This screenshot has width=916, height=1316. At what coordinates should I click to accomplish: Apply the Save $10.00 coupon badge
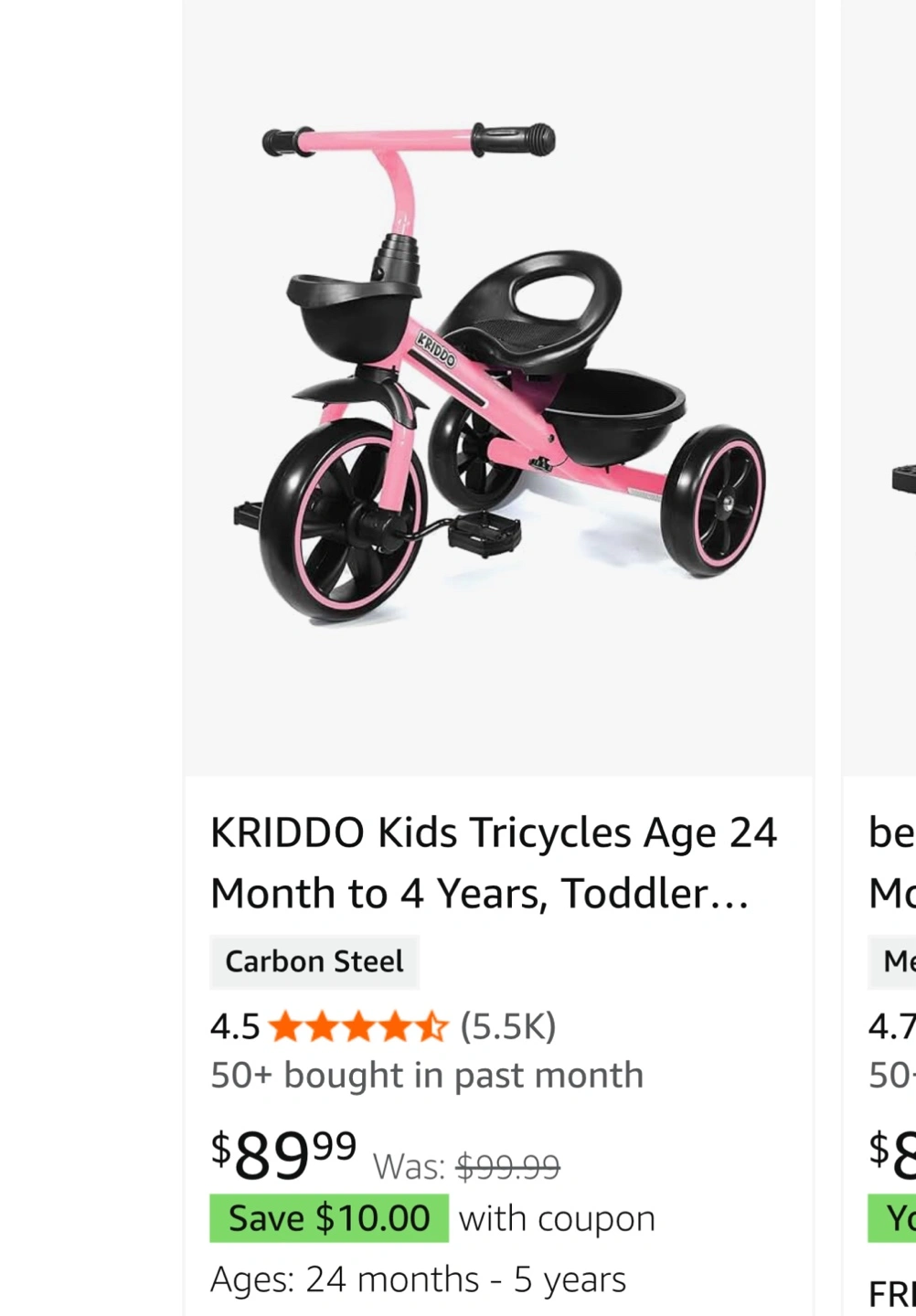click(329, 1218)
